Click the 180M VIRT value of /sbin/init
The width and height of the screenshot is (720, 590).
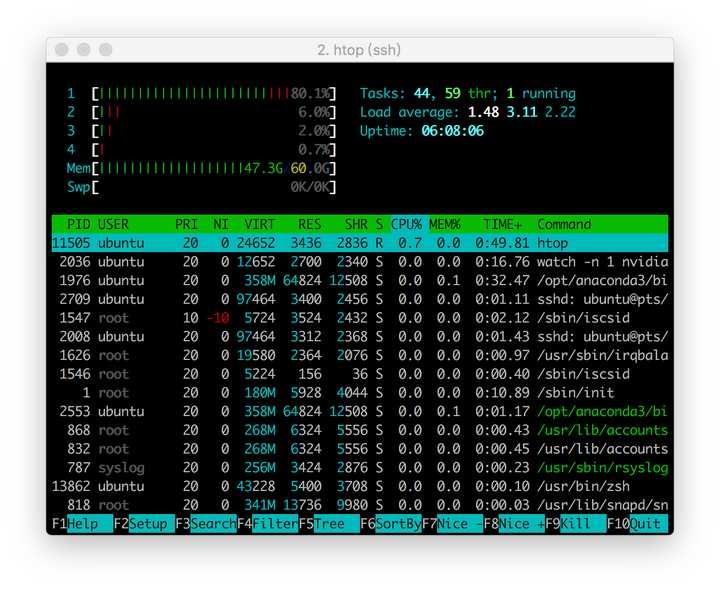tap(259, 393)
